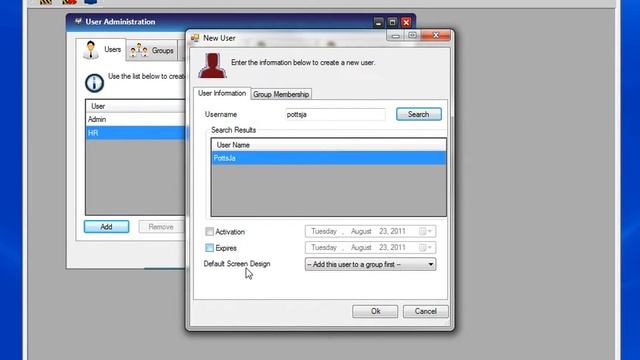Open the Users tab in User Administration

(x=101, y=50)
